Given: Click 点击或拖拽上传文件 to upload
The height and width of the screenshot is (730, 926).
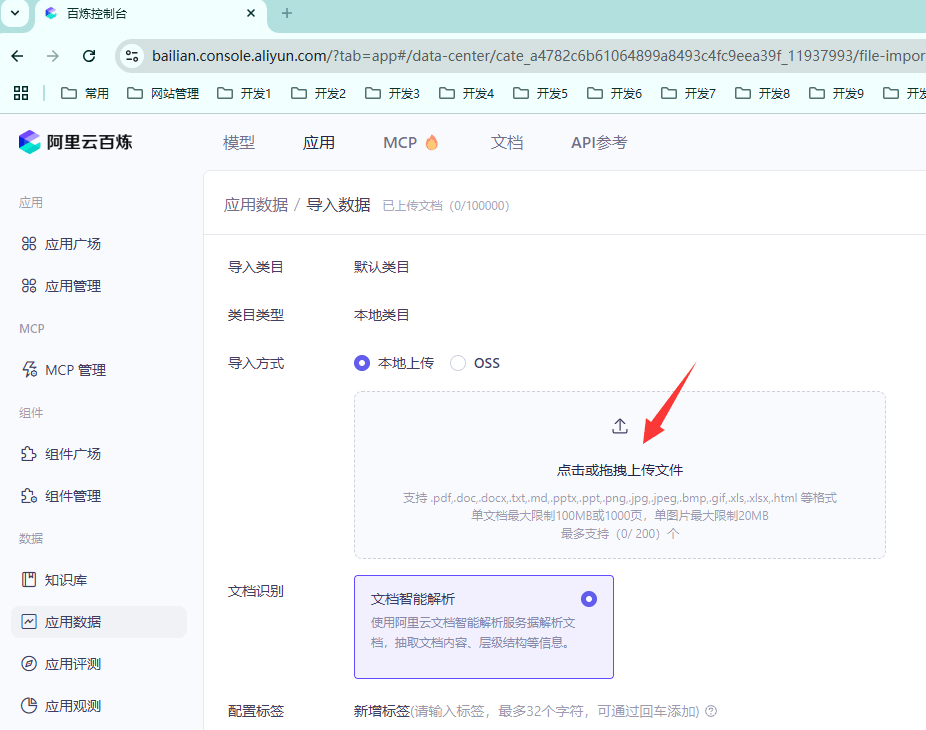Looking at the screenshot, I should pos(619,470).
